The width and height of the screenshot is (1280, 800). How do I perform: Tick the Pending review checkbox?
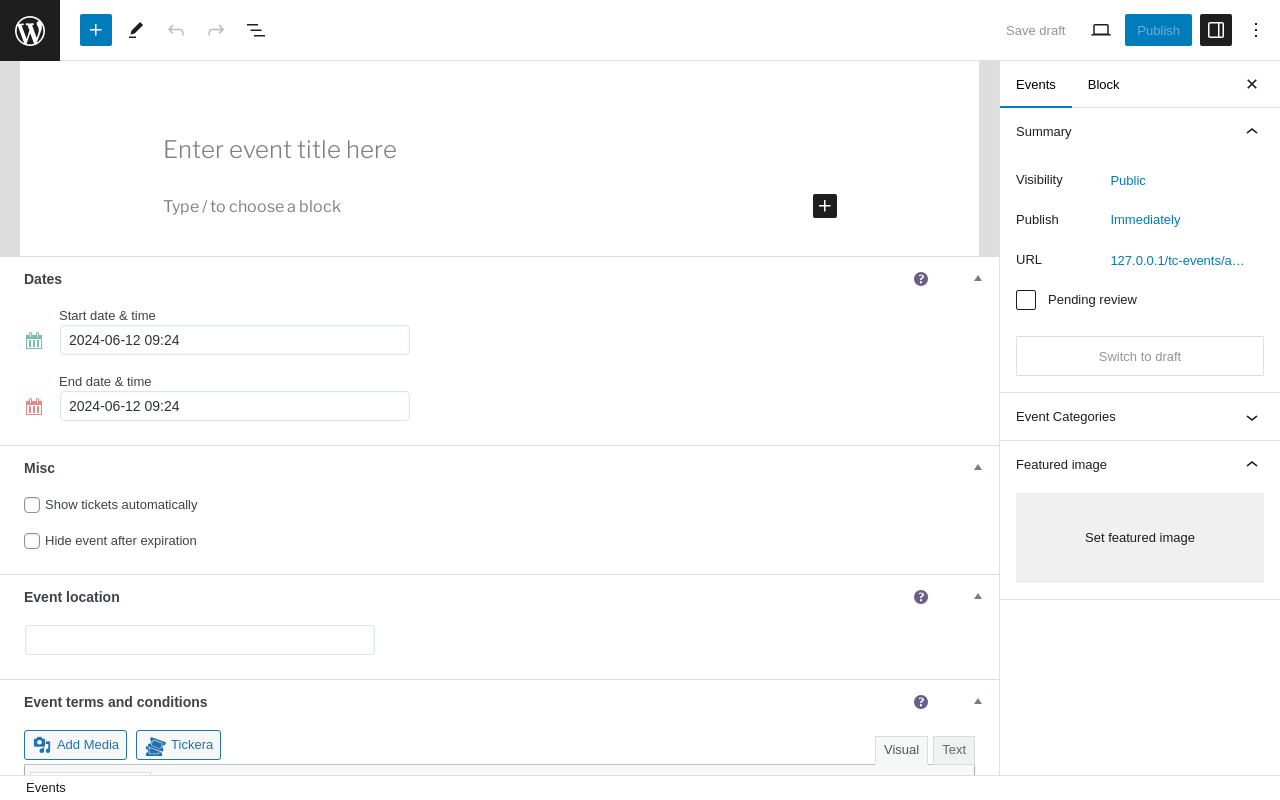point(1026,300)
